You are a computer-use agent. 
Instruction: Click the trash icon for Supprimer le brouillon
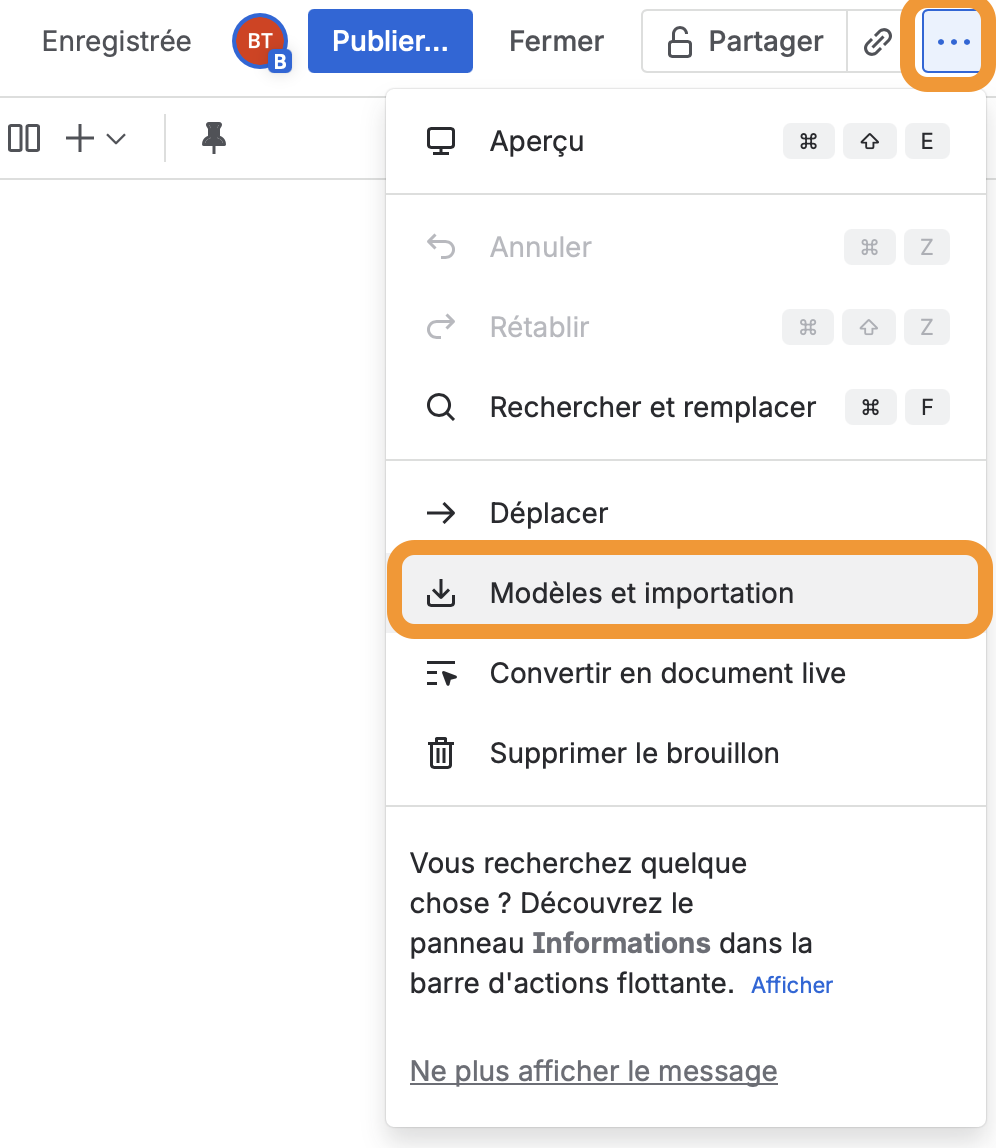(x=441, y=753)
